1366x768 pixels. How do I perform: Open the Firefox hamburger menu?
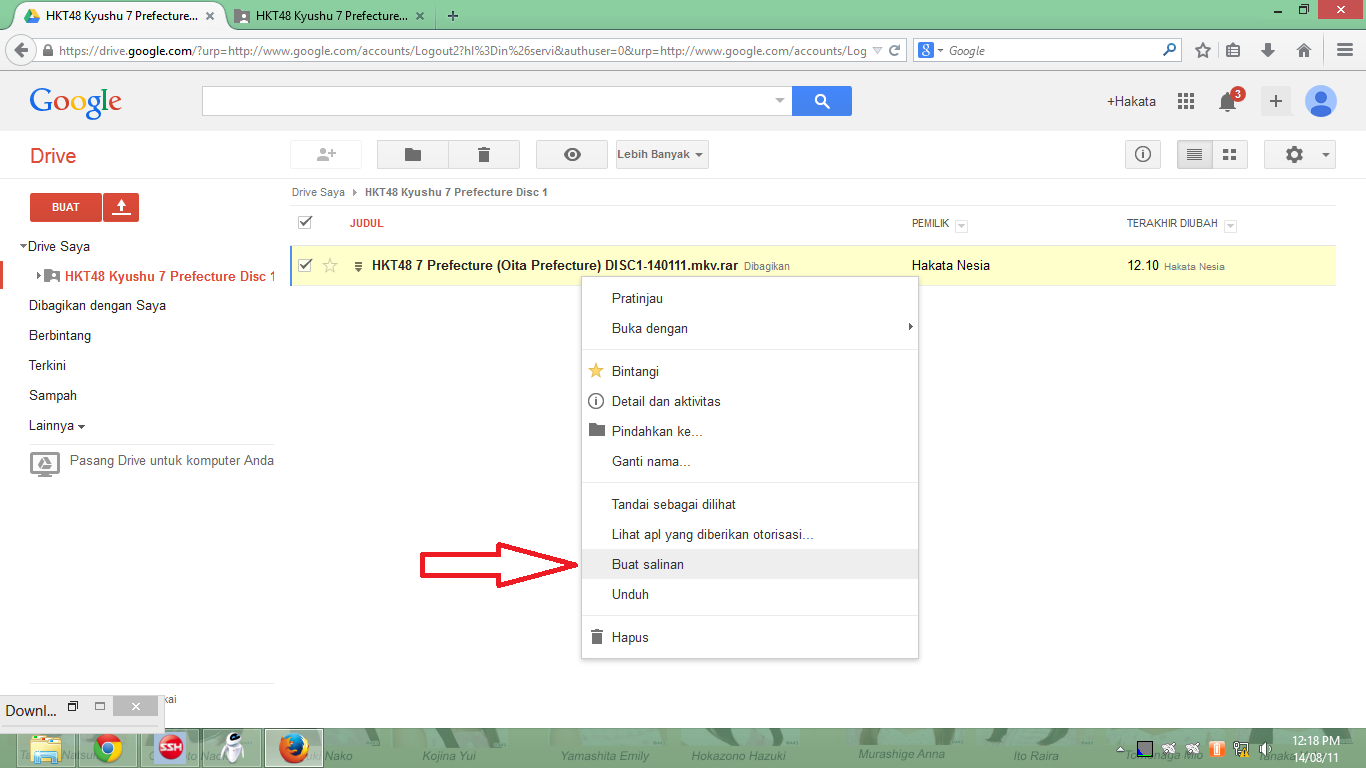(x=1345, y=50)
